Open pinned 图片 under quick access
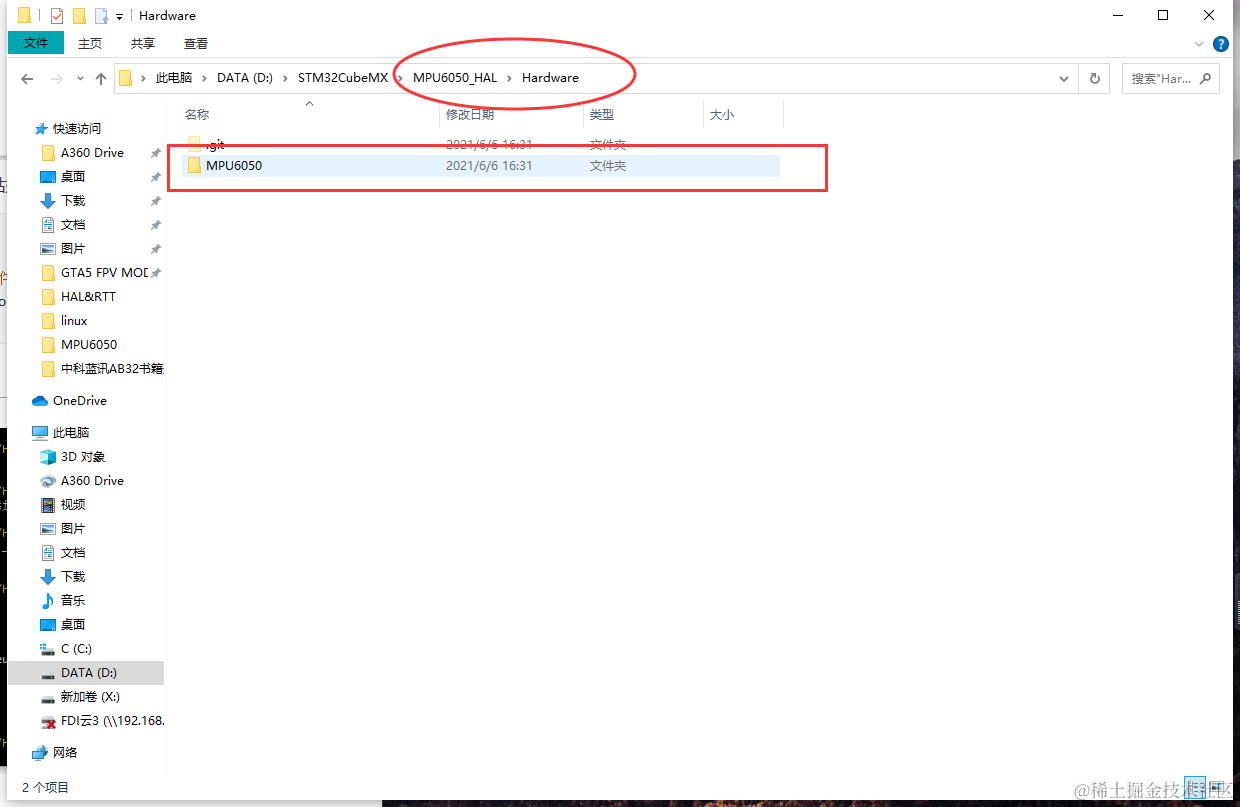The image size is (1240, 807). (72, 249)
